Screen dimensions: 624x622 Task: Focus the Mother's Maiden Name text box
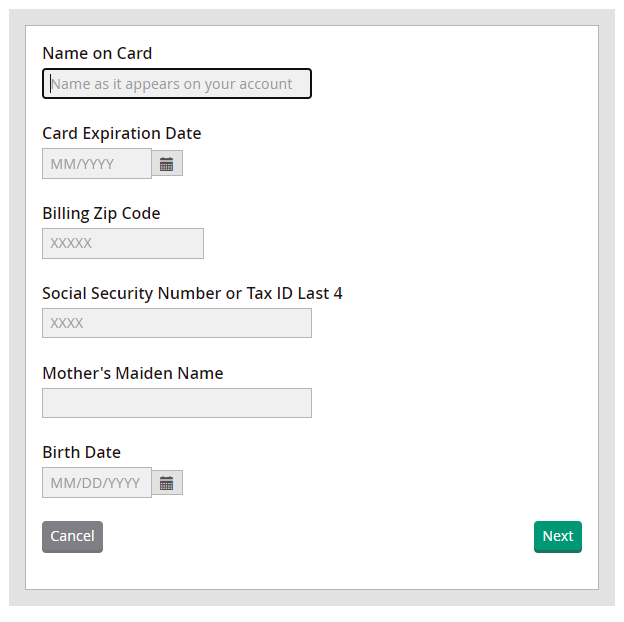(x=176, y=403)
